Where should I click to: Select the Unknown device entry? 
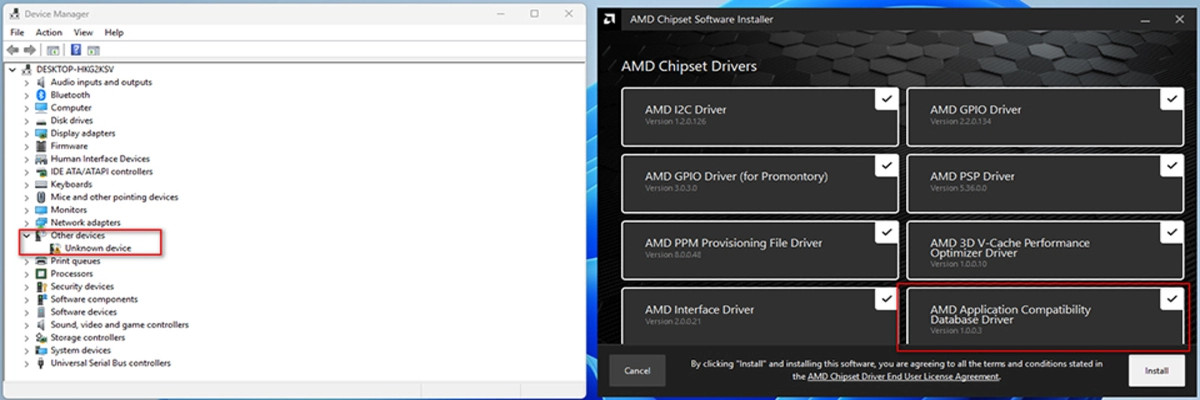pos(98,248)
